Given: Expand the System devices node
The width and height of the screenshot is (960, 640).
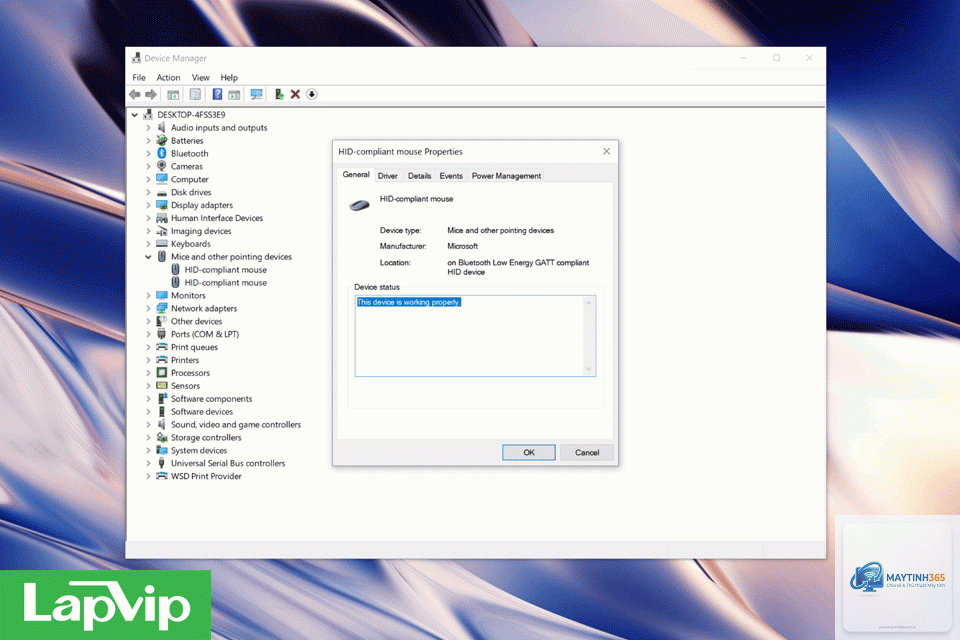Looking at the screenshot, I should coord(148,450).
